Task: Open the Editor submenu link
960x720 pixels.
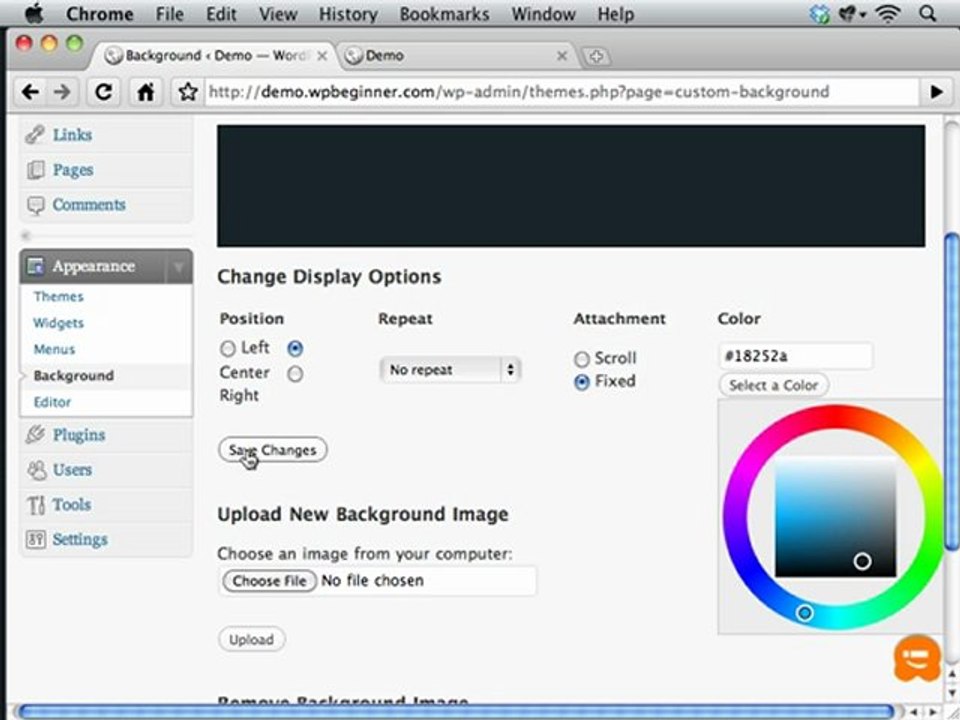Action: click(x=53, y=402)
